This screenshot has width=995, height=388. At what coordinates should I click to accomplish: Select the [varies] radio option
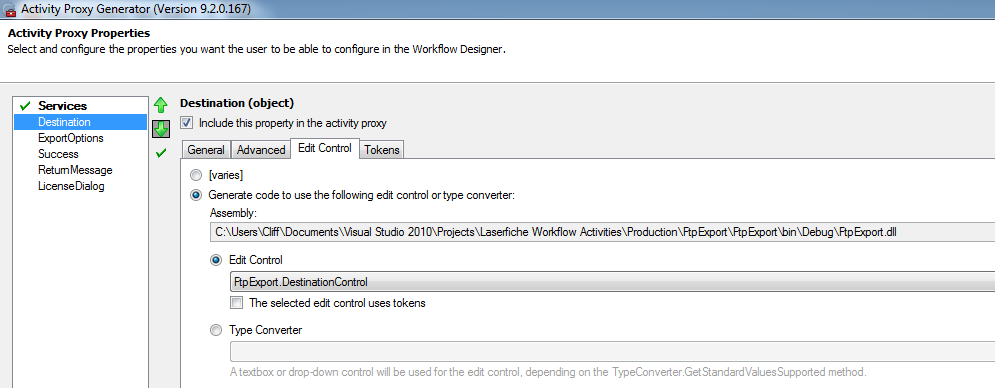[197, 175]
